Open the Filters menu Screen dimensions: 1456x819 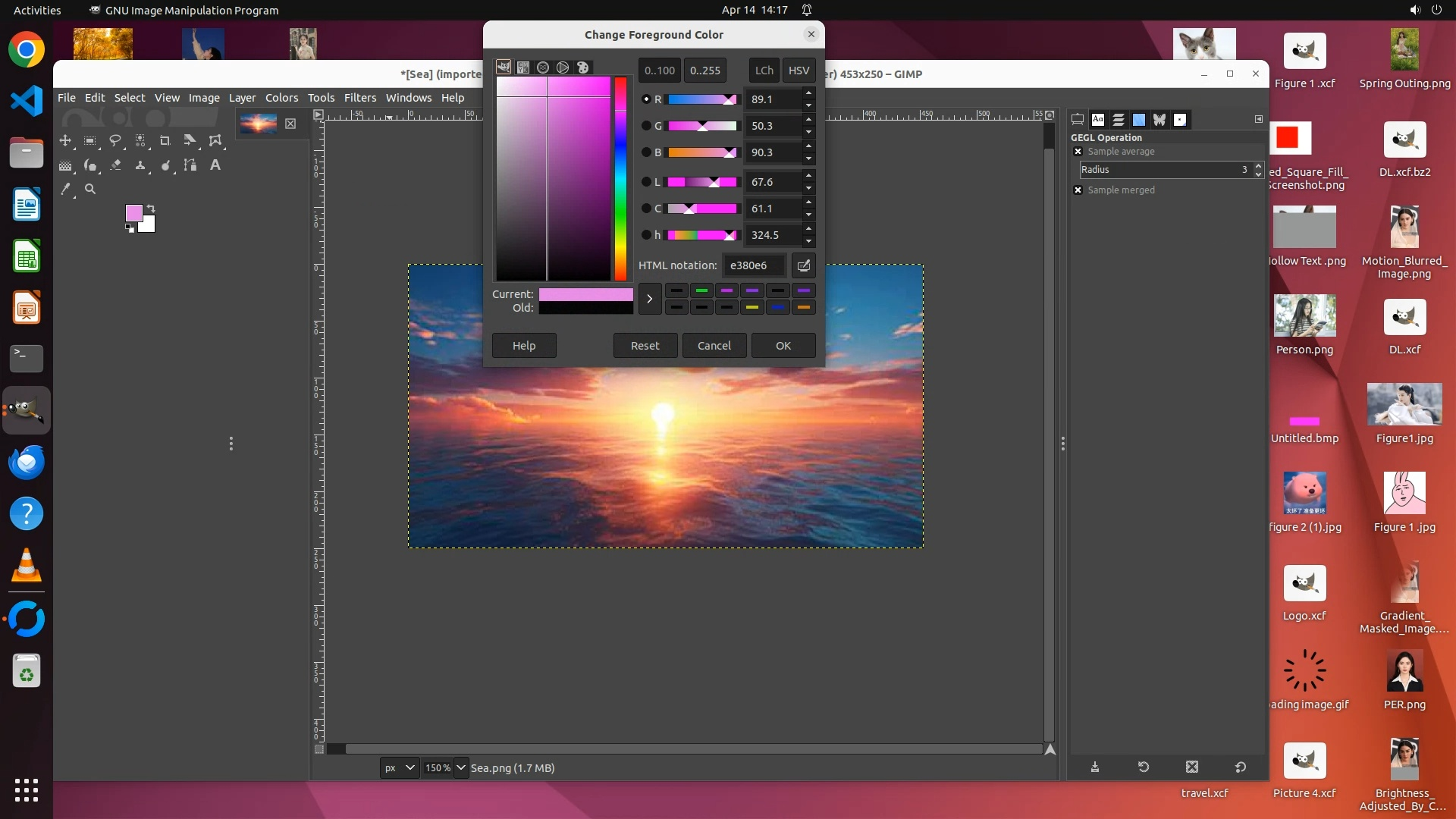[359, 98]
